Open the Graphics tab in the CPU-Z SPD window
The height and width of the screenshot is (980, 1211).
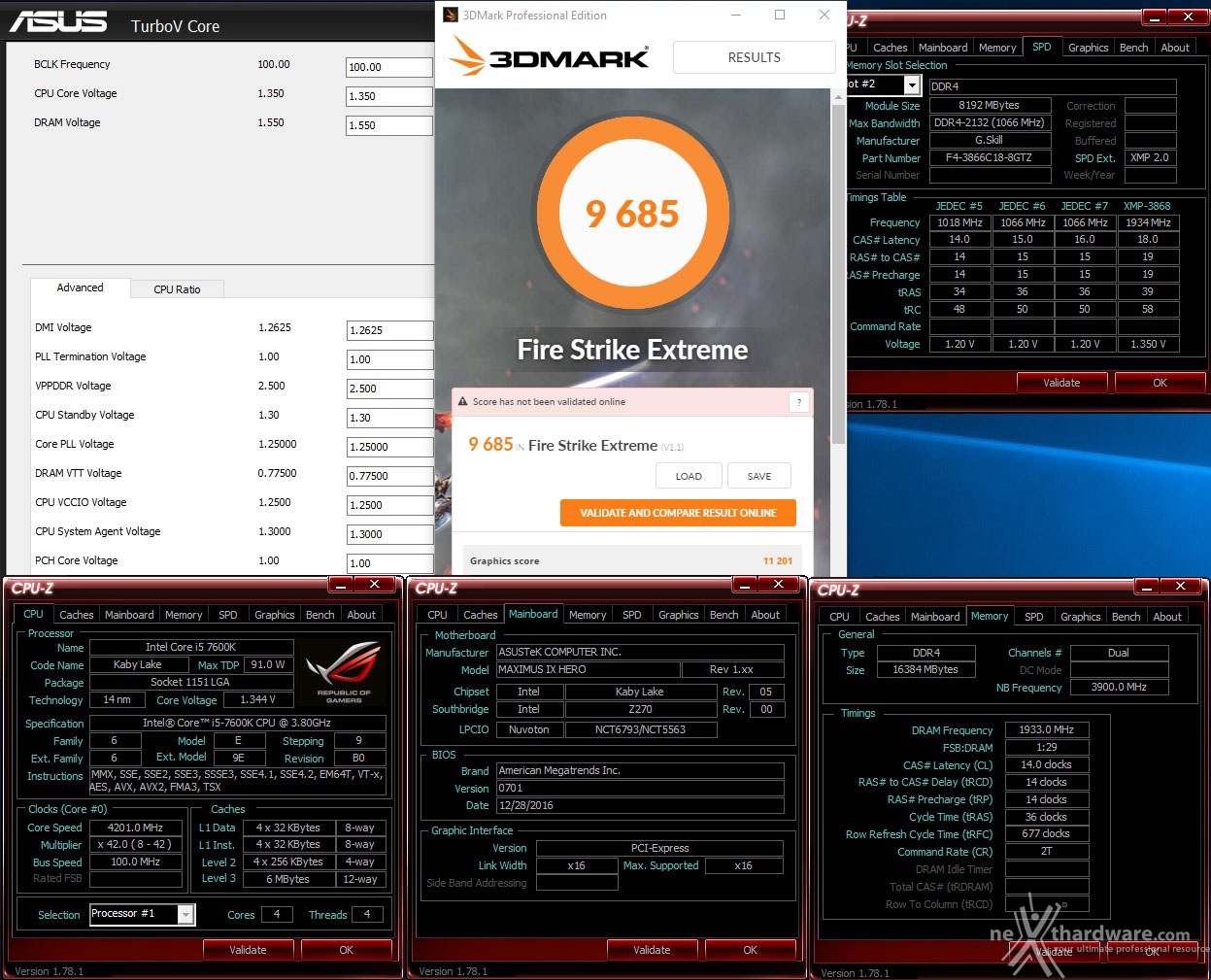click(1088, 48)
